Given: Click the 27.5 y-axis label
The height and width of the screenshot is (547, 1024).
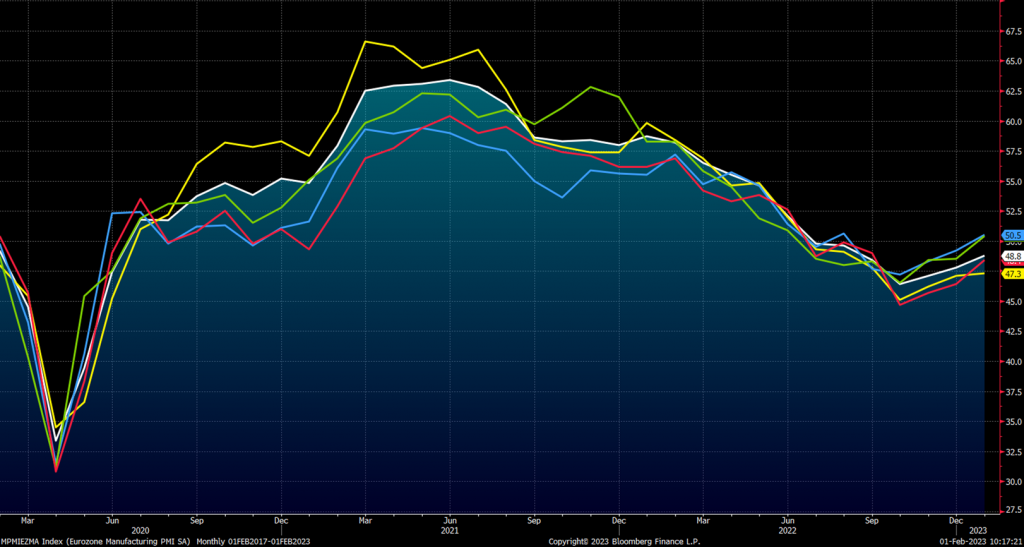Looking at the screenshot, I should (1011, 511).
